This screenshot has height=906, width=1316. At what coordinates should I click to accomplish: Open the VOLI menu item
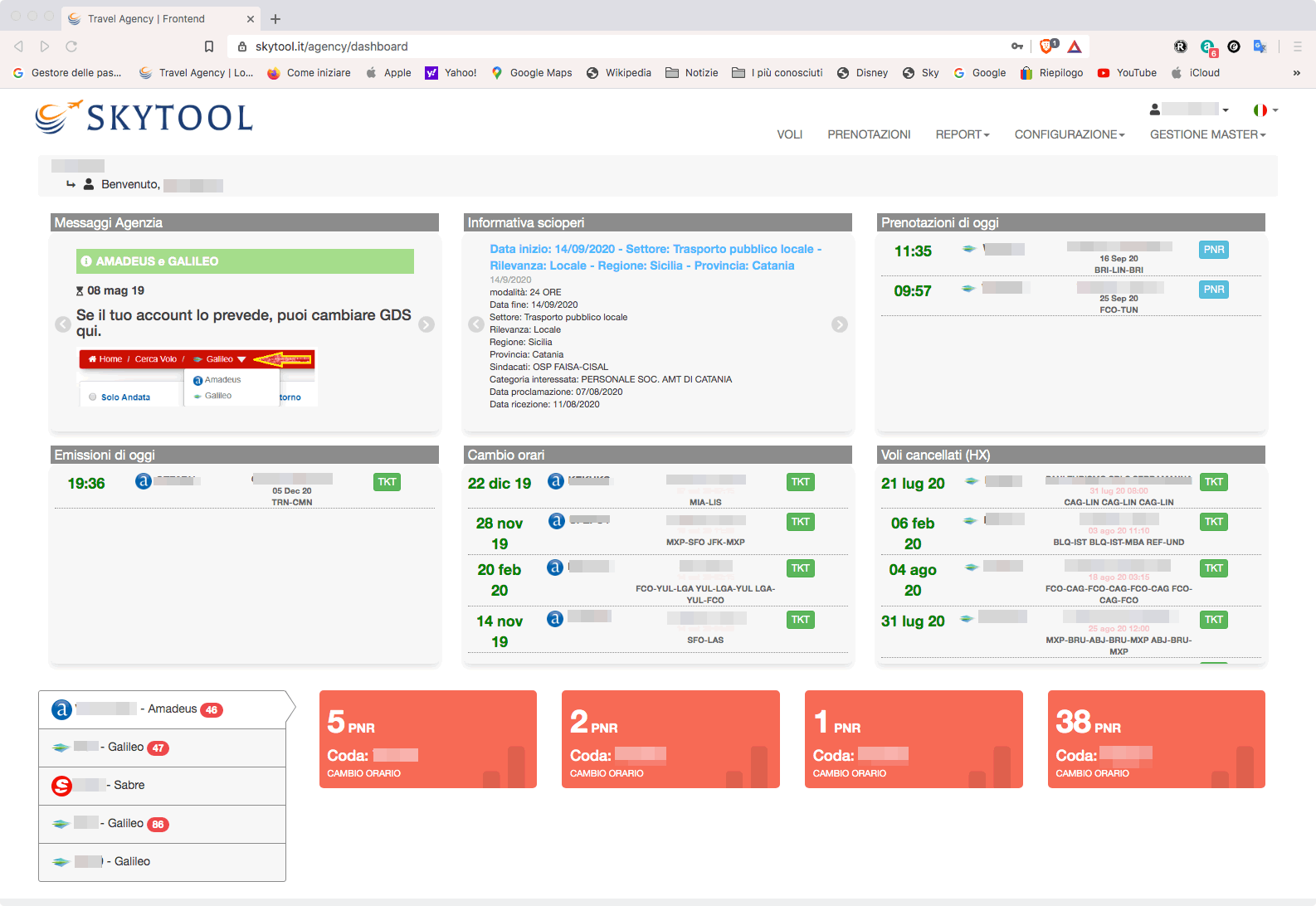click(x=789, y=134)
